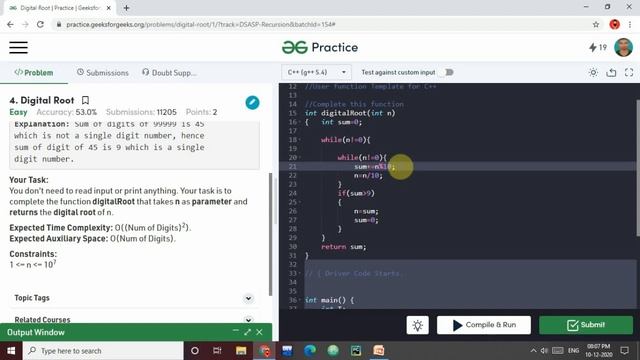
Task: Open a new browser tab
Action: pos(126,8)
